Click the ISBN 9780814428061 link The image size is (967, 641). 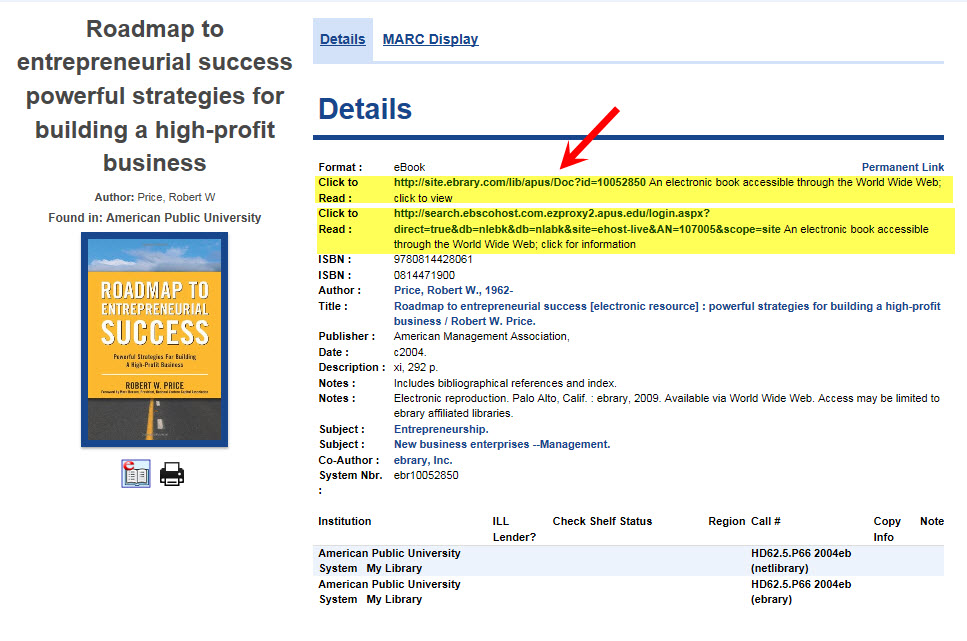point(440,259)
